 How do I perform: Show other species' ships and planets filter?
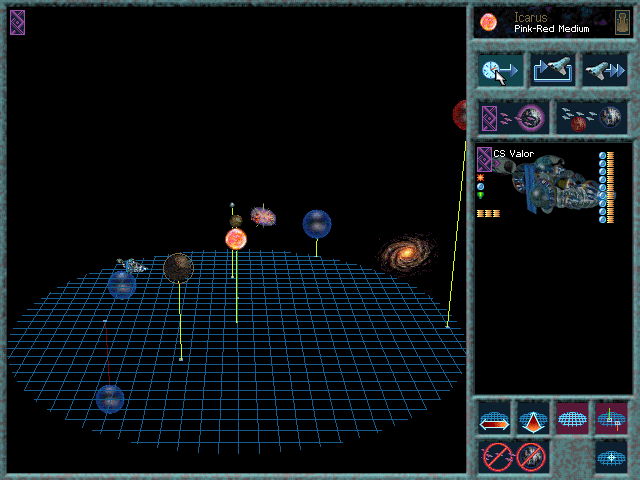591,118
